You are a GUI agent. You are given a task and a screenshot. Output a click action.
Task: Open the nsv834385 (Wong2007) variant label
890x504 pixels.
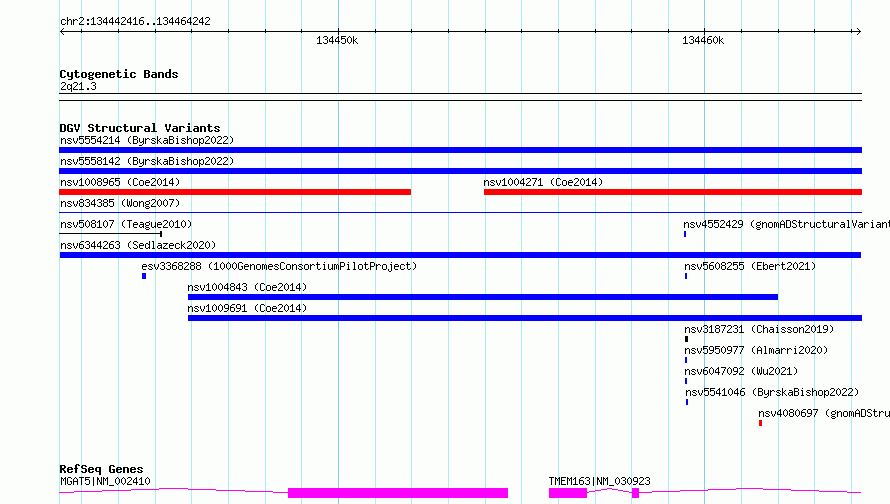click(120, 203)
